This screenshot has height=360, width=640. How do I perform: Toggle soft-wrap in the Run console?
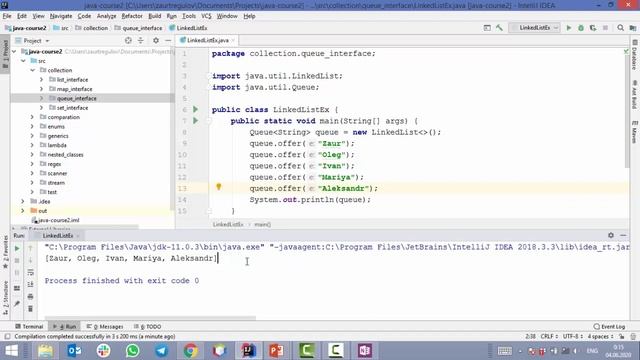pyautogui.click(x=31, y=272)
